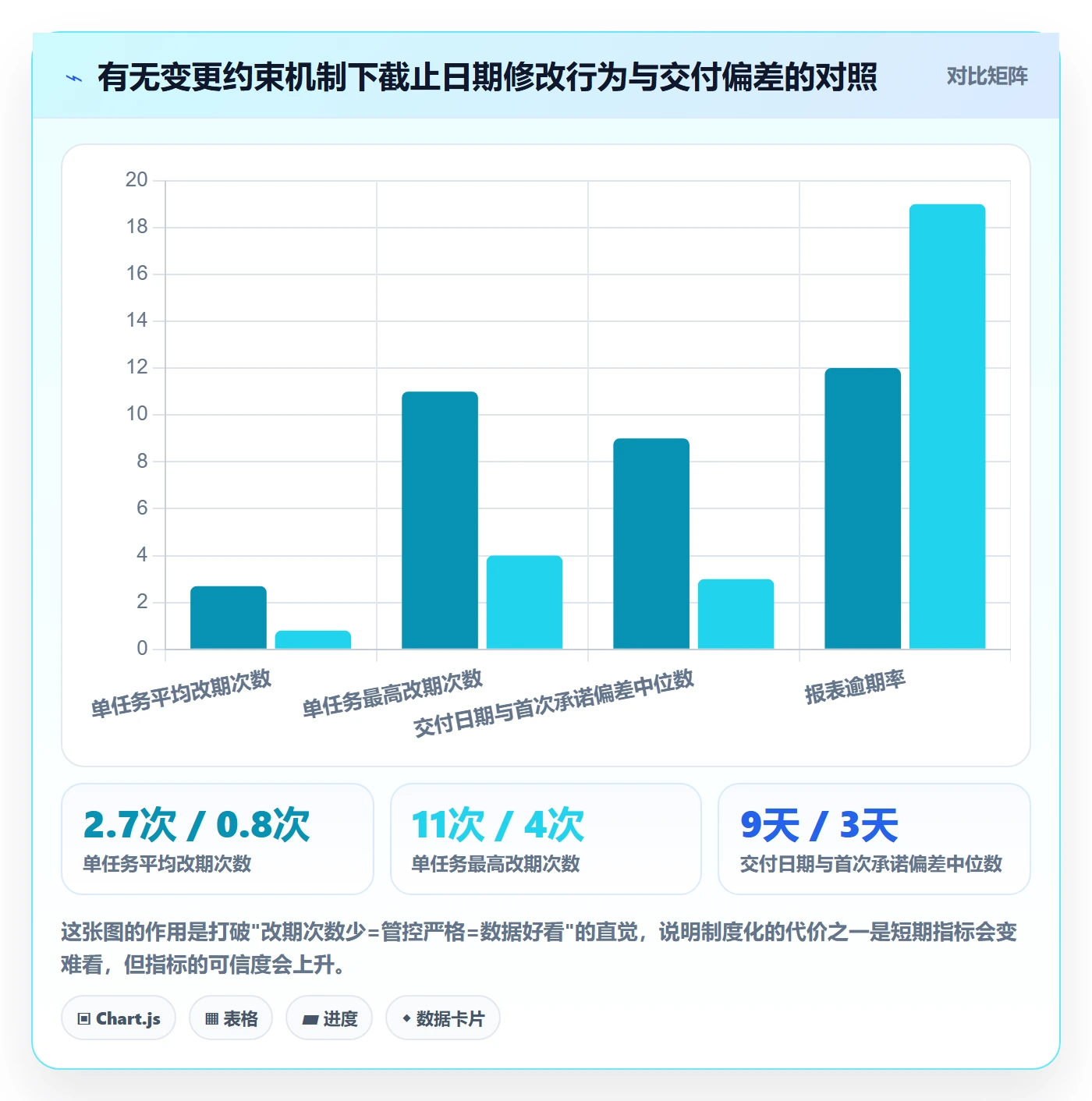The width and height of the screenshot is (1092, 1101).
Task: Click the 单任务最高改期次数 x-axis label
Action: coord(392,693)
